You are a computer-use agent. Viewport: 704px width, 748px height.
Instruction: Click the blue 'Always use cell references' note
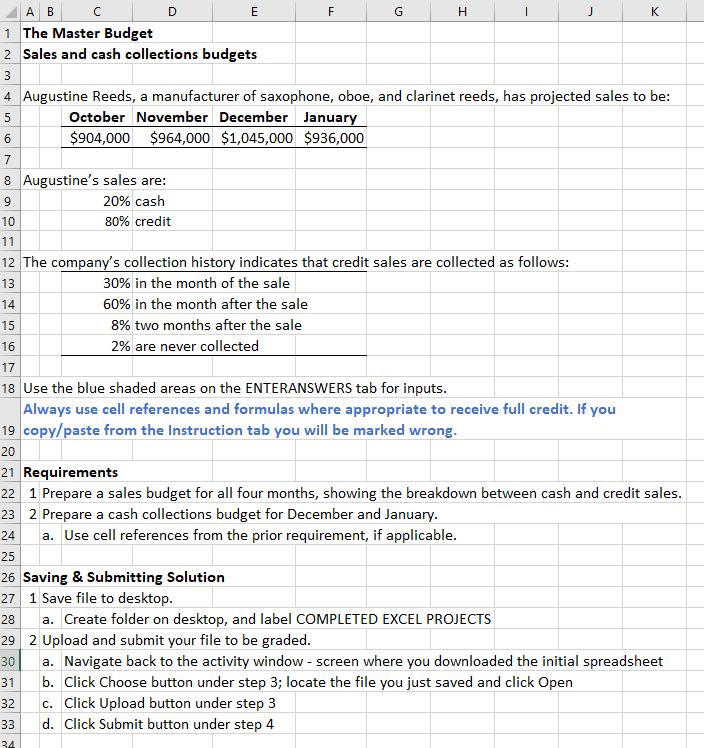click(x=319, y=419)
